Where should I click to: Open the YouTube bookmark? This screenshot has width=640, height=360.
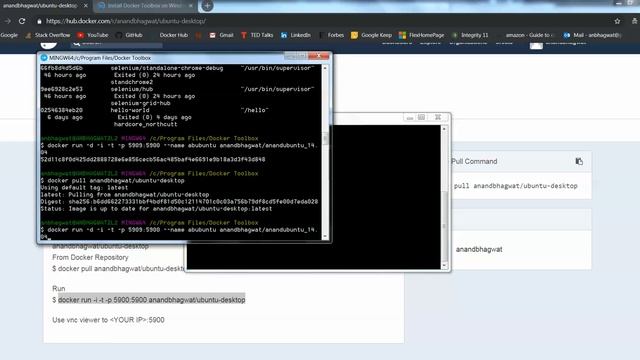[93, 35]
